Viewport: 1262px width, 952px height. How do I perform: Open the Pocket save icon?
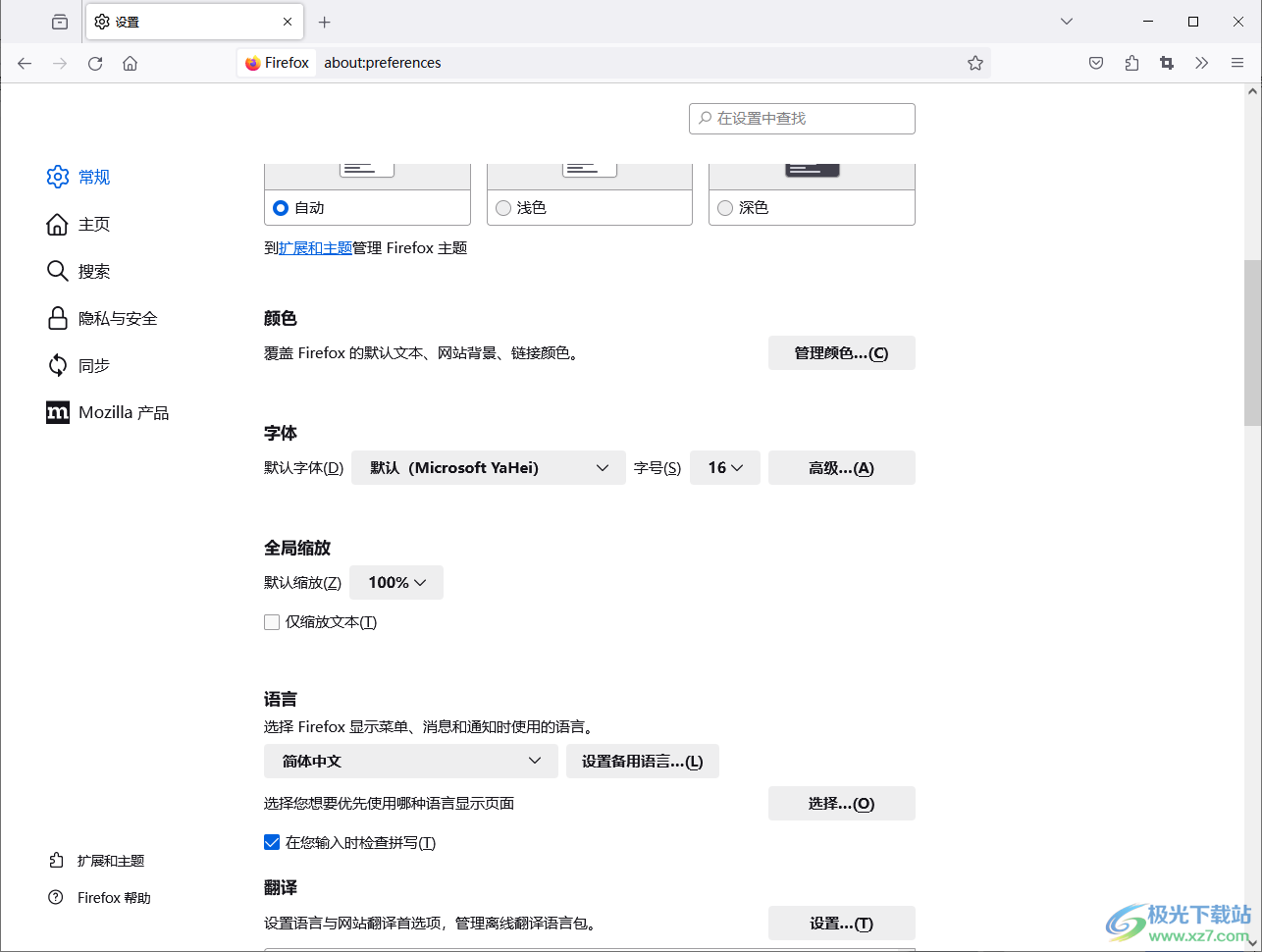tap(1096, 63)
